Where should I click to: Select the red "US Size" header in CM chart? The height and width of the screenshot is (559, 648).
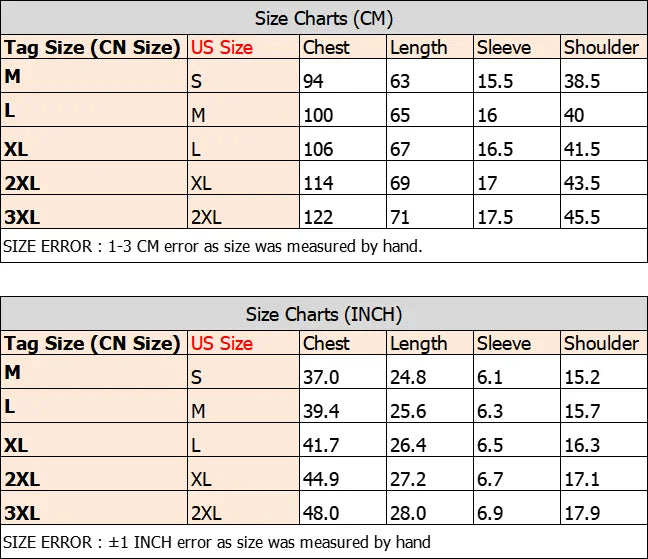(x=222, y=47)
